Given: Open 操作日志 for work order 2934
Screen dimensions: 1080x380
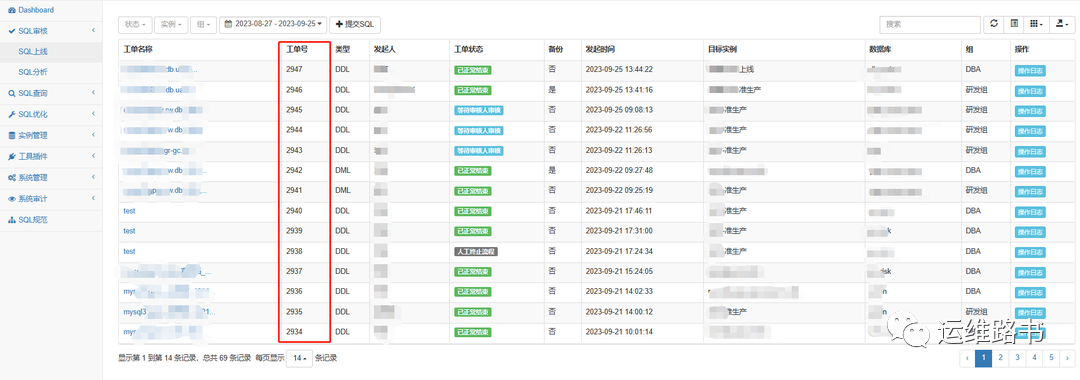Looking at the screenshot, I should click(1030, 332).
